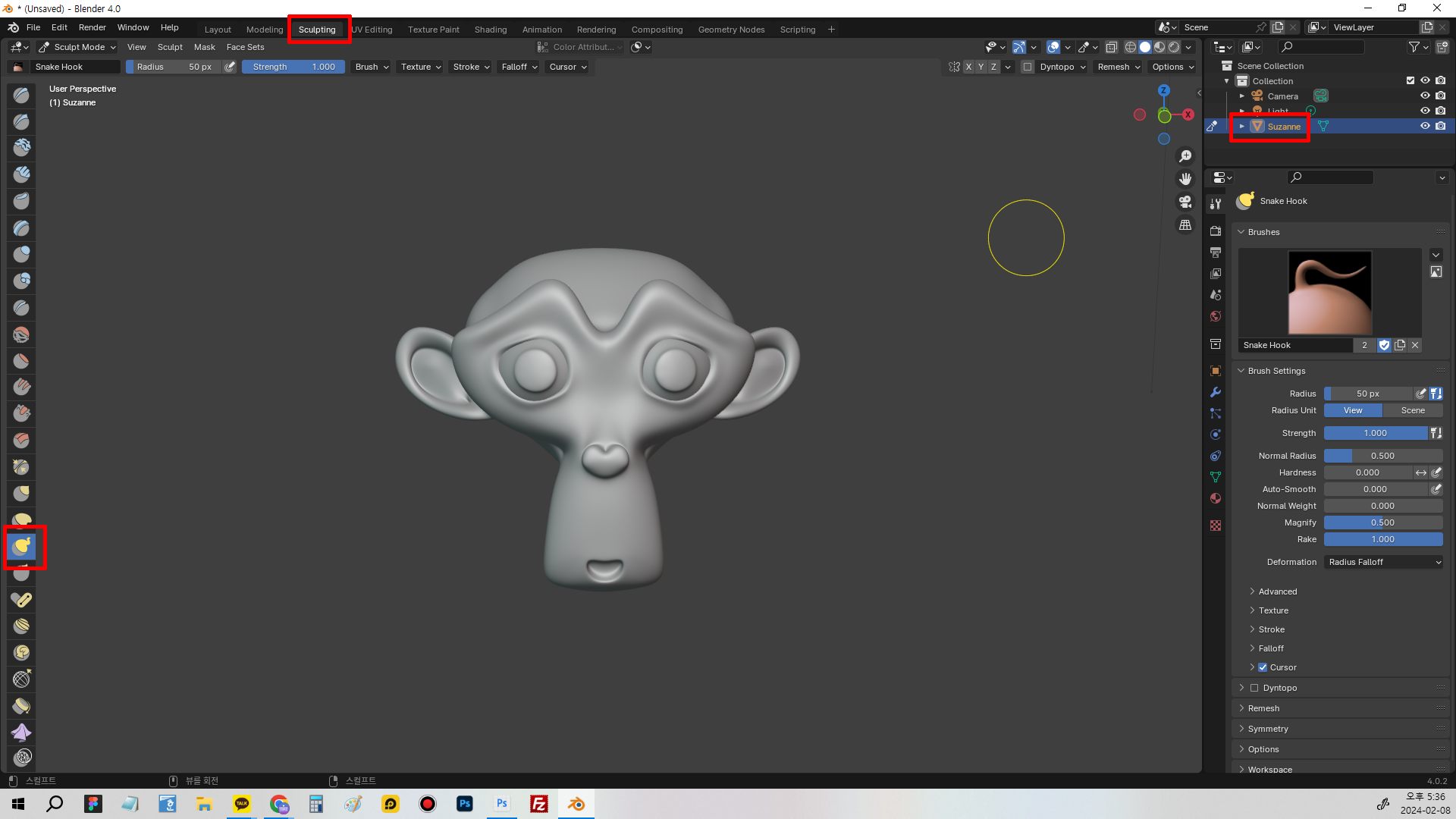Screen dimensions: 1456x819
Task: Select the Flatten brush
Action: [21, 361]
